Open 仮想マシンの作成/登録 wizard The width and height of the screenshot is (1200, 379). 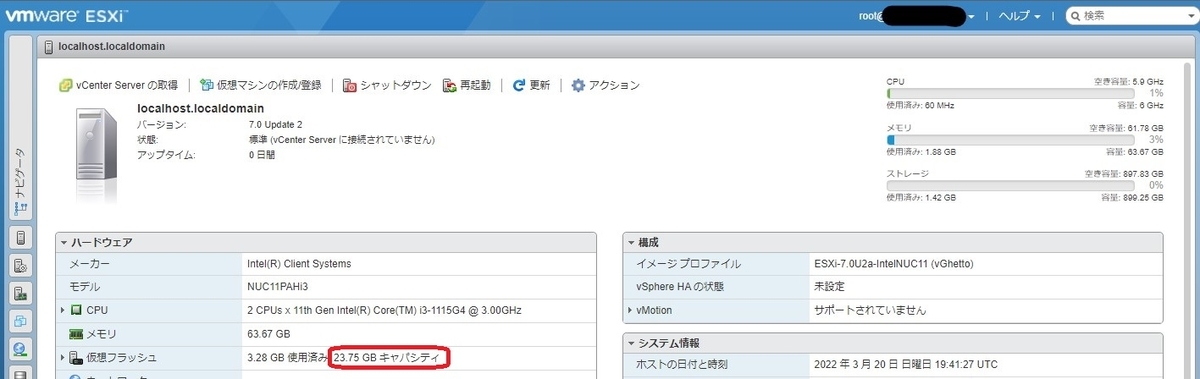coord(260,85)
